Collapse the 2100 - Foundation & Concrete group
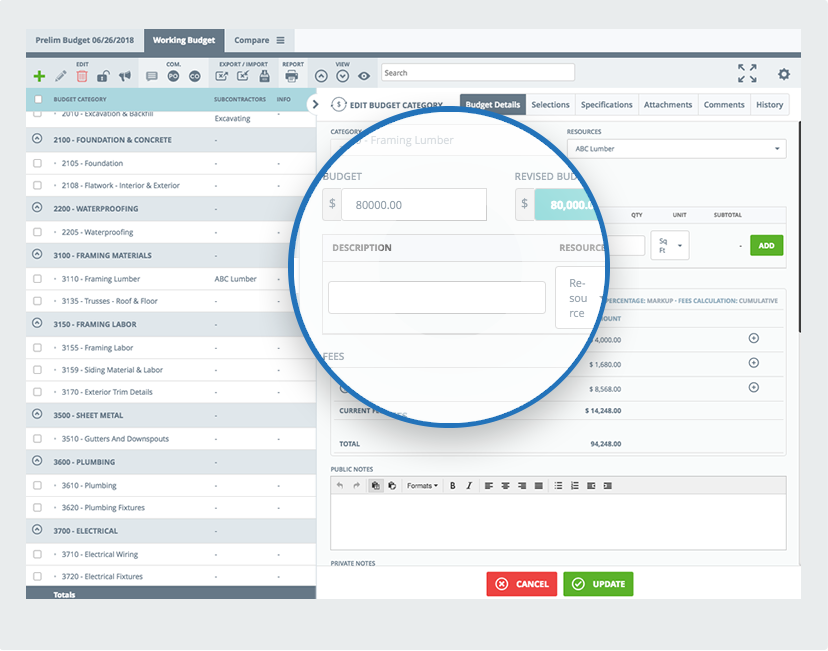Screen dimensions: 828x651 pos(38,140)
